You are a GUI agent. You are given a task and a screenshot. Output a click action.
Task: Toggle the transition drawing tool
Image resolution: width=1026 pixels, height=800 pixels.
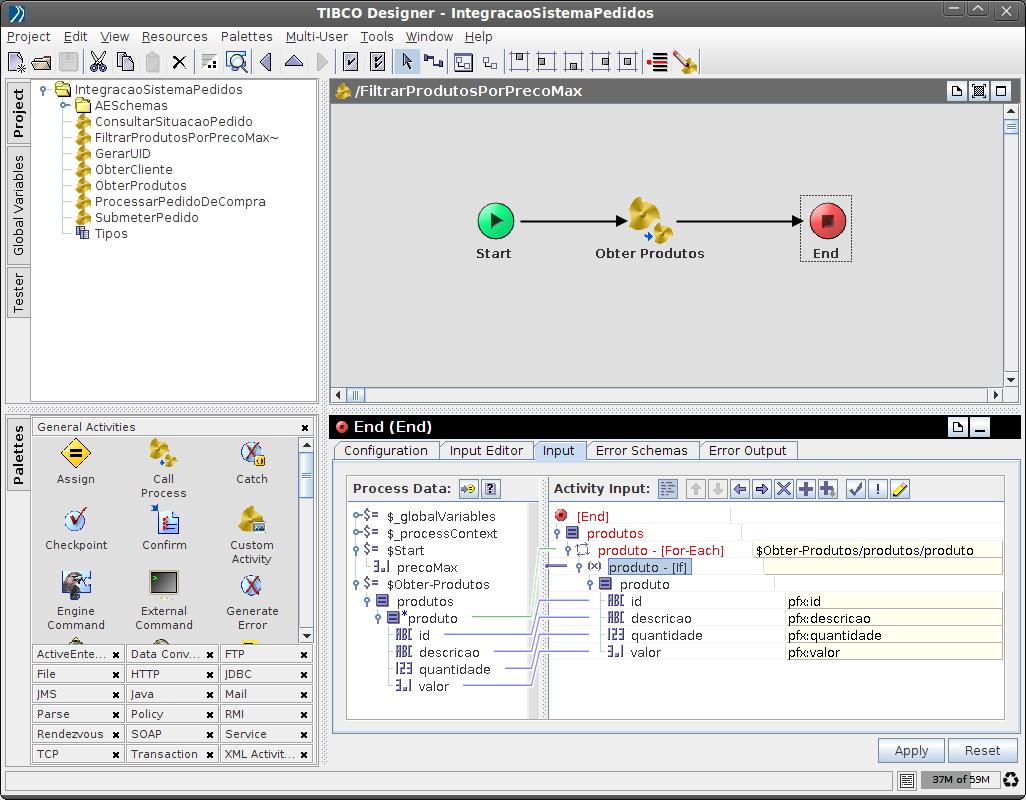(431, 61)
